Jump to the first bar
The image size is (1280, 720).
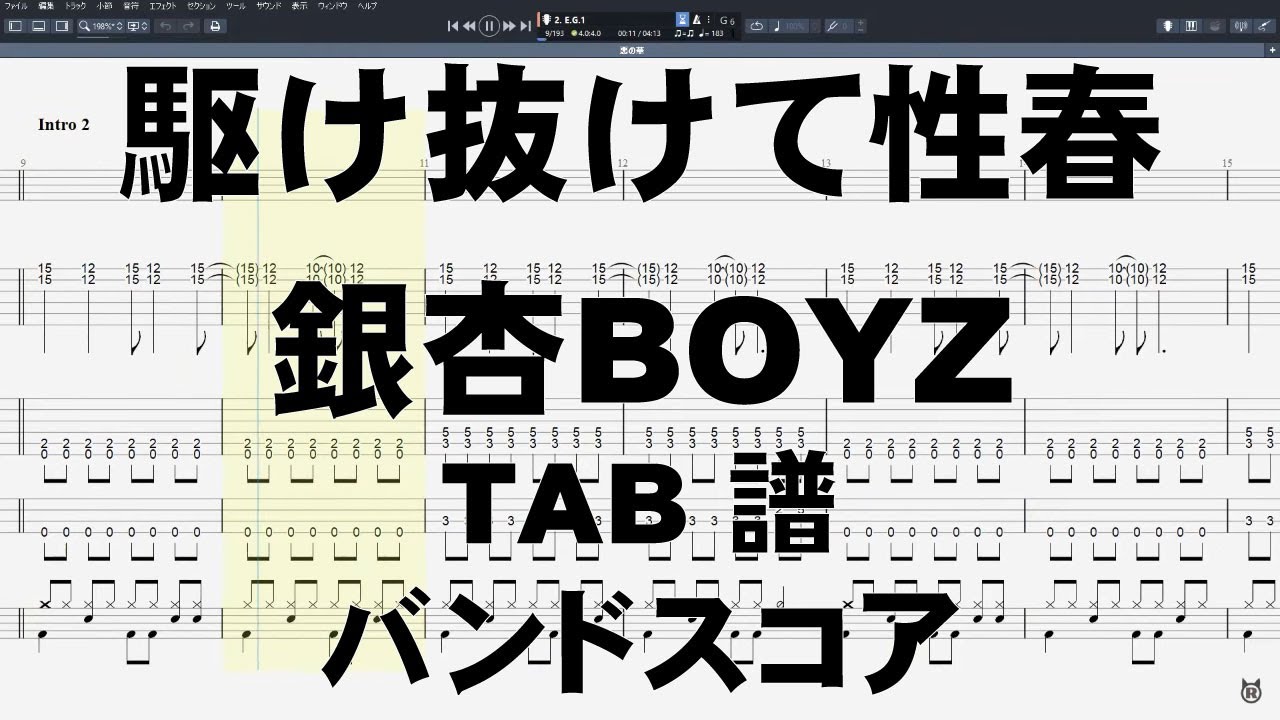pos(453,26)
